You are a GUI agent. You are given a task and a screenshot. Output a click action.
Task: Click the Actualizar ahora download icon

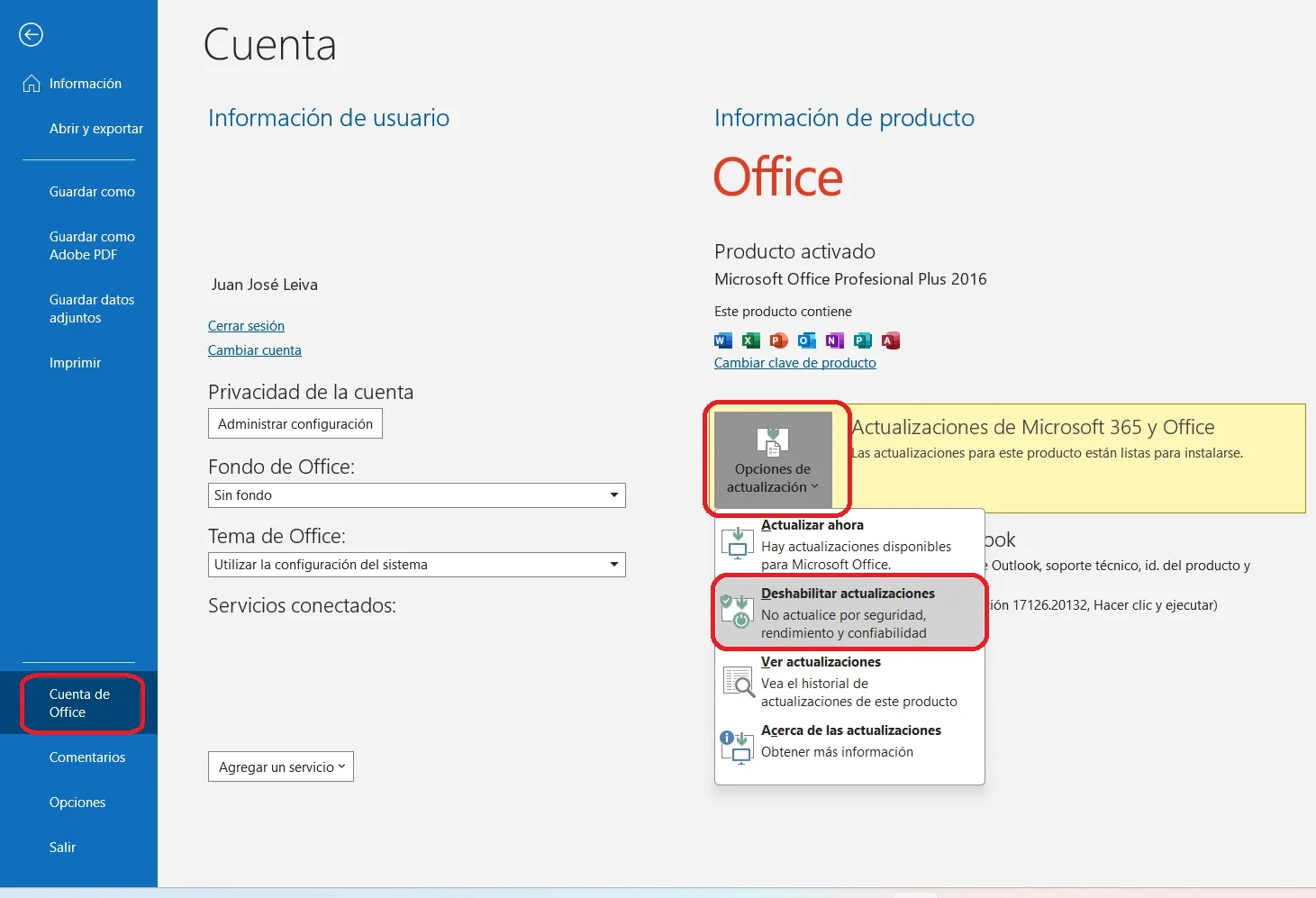tap(738, 544)
